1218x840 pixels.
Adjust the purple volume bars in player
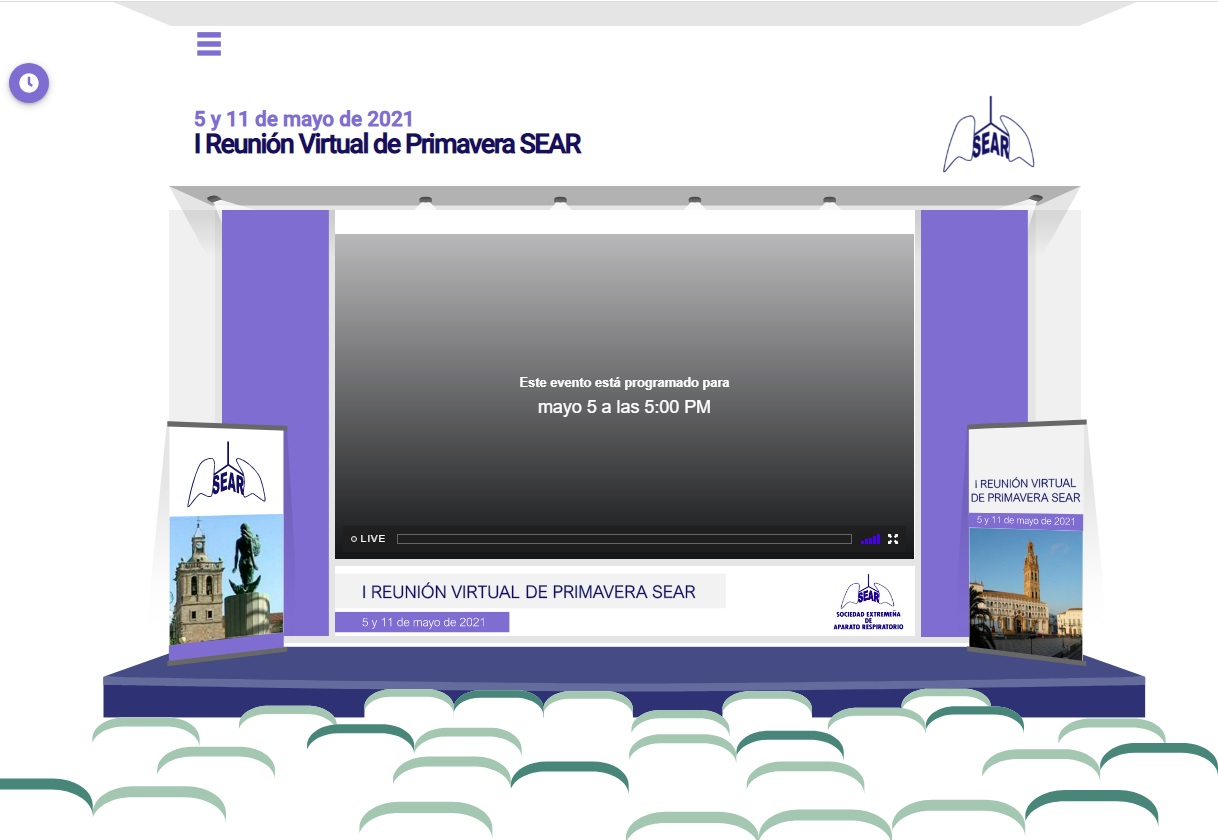pos(870,539)
